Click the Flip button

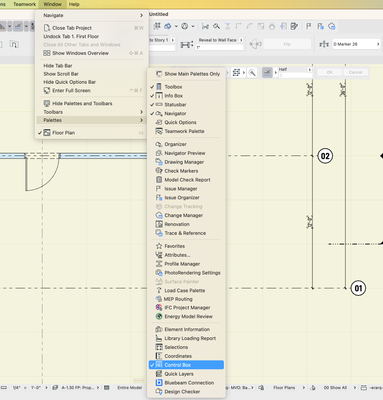click(x=287, y=44)
